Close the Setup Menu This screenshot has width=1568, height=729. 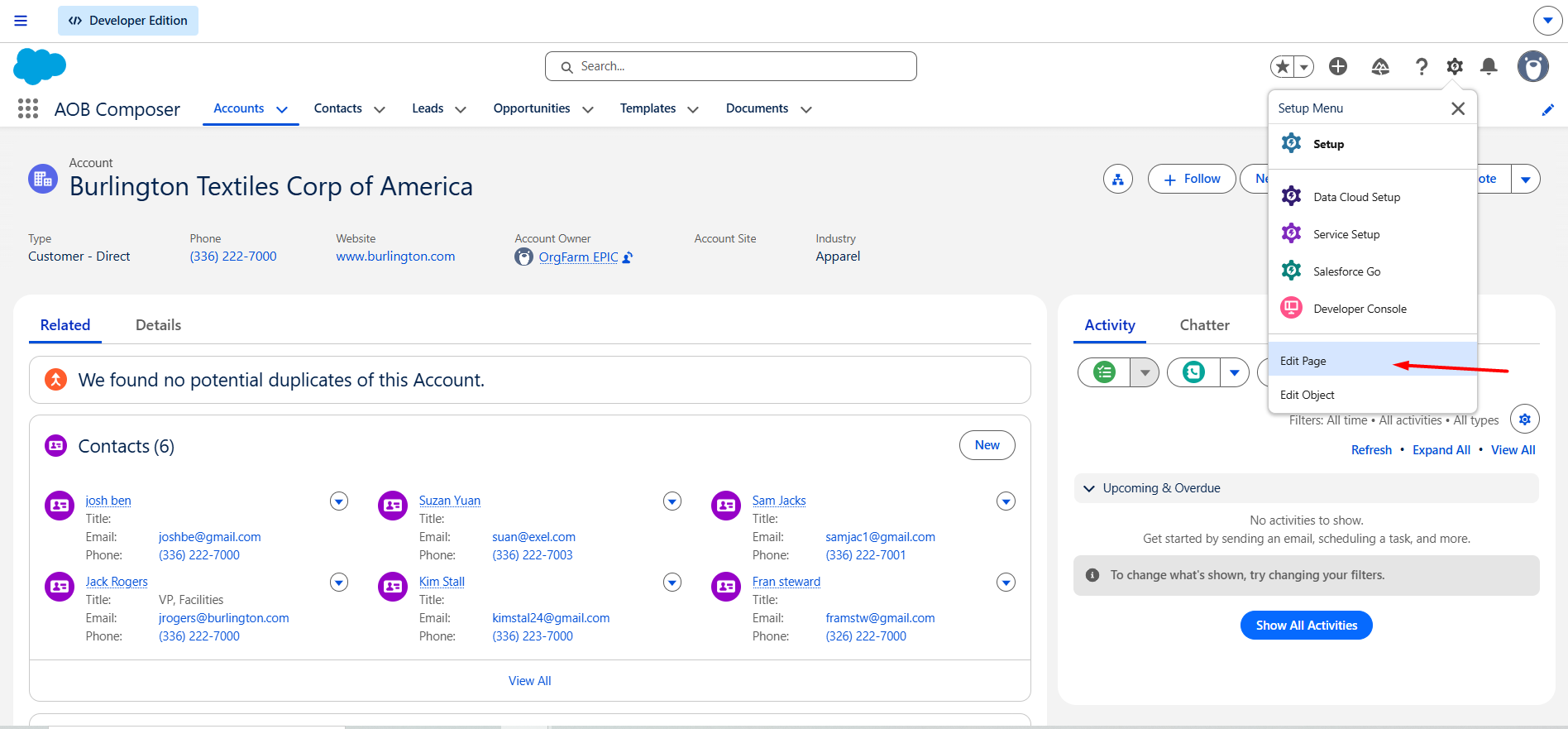click(1458, 108)
